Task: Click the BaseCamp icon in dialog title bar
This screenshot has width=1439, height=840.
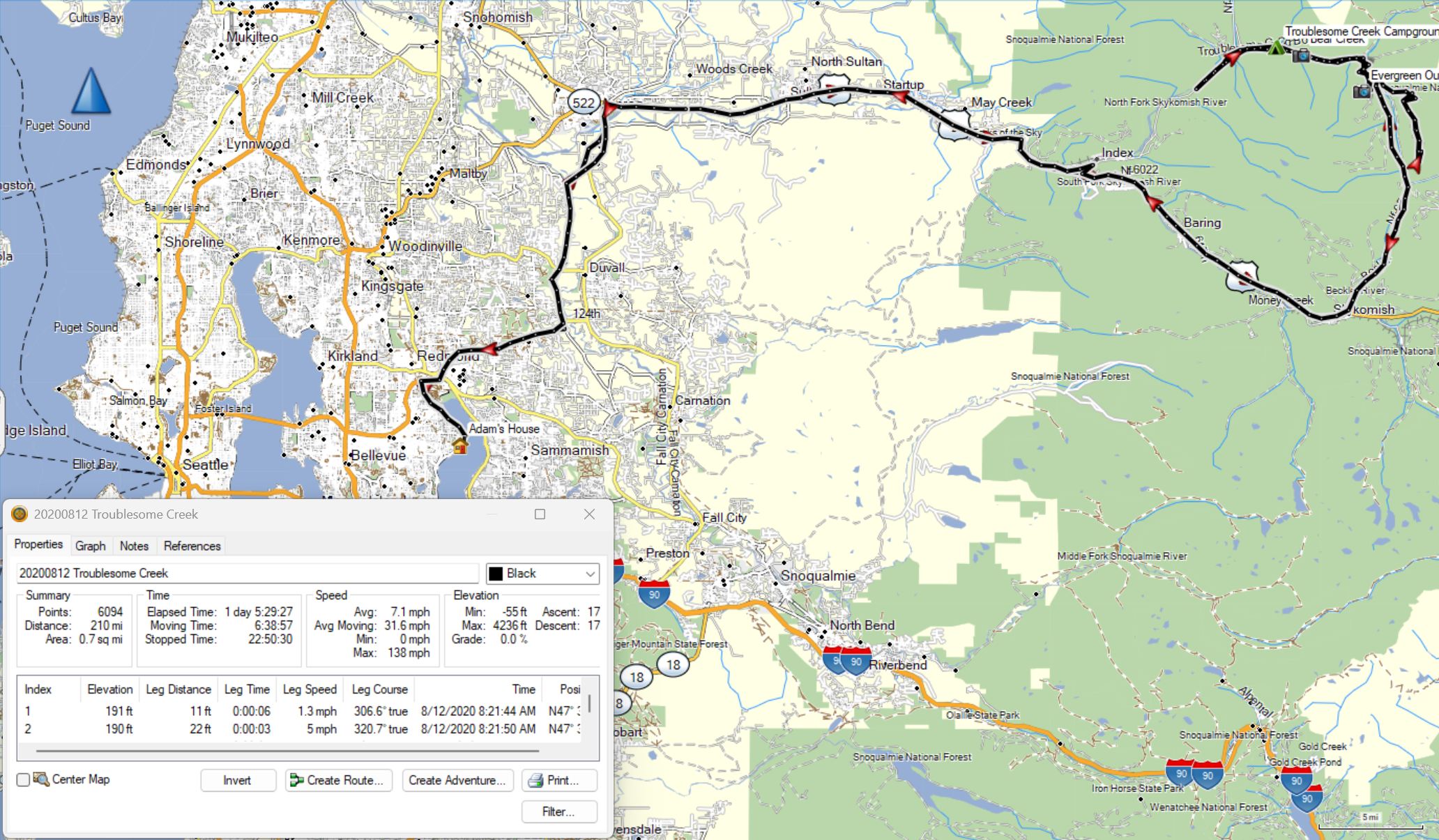Action: [x=20, y=514]
